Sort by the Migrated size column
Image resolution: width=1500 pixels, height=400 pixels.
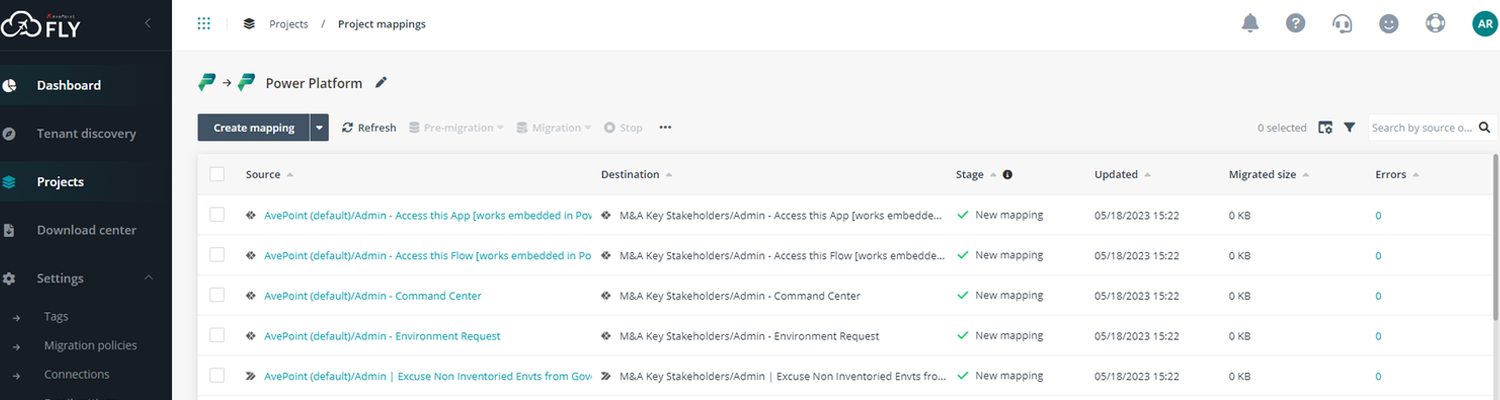click(1269, 174)
